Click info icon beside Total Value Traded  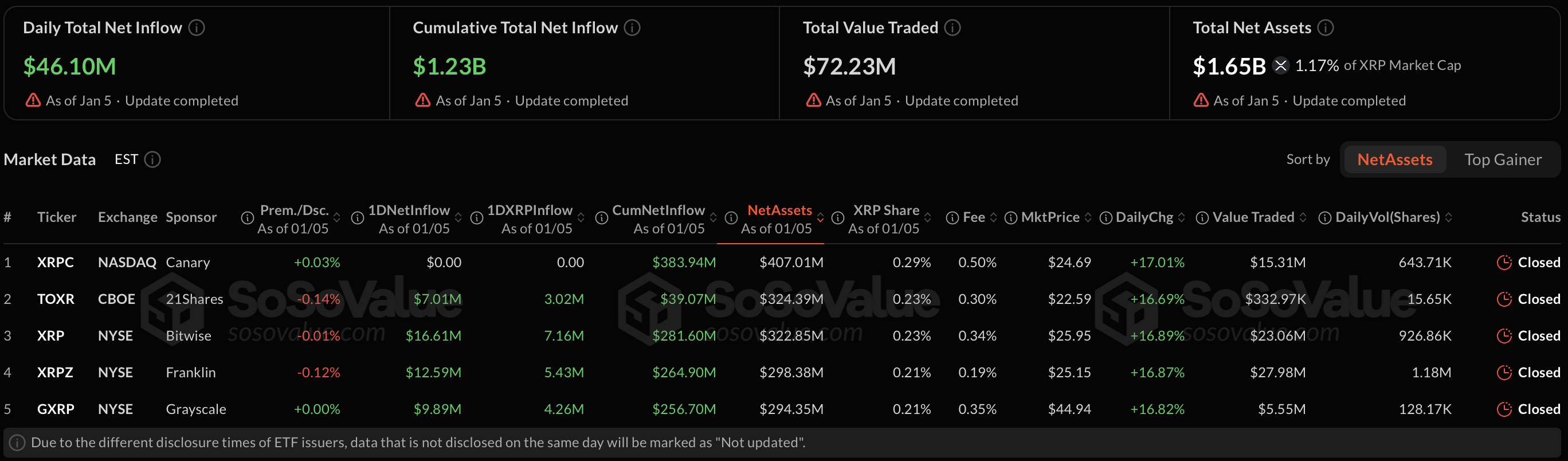click(952, 28)
